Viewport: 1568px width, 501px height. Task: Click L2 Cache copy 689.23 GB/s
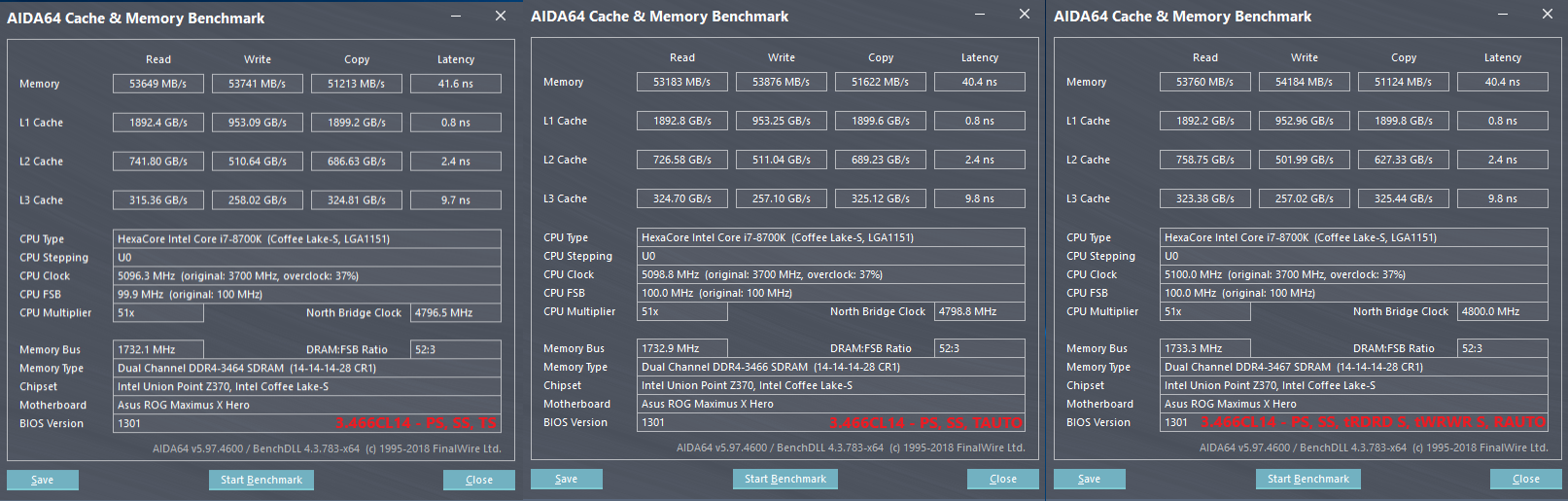click(x=881, y=160)
